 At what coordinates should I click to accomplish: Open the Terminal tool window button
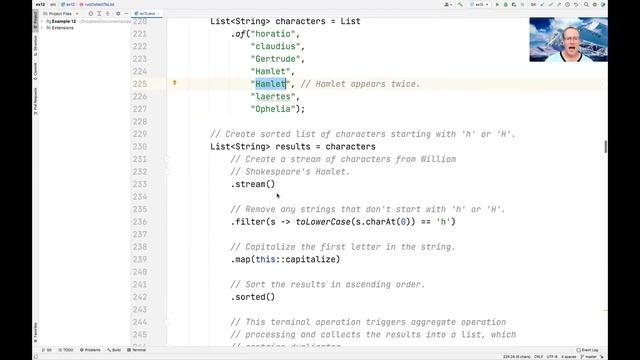[x=137, y=350]
